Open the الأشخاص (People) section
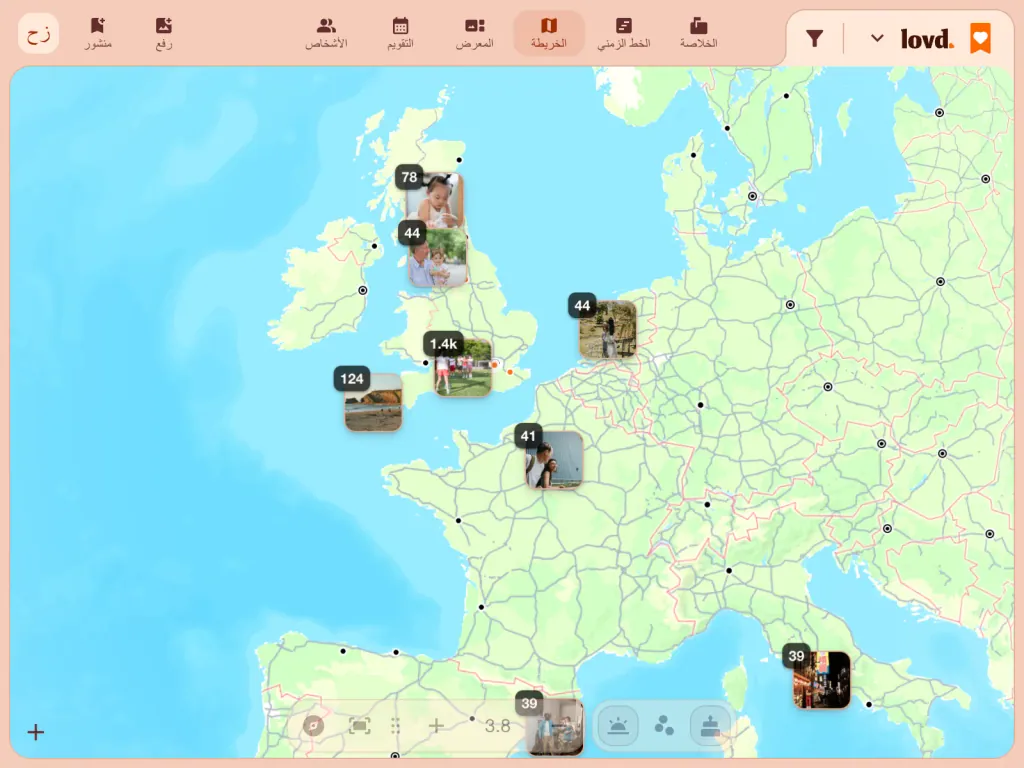Image resolution: width=1024 pixels, height=768 pixels. click(326, 33)
